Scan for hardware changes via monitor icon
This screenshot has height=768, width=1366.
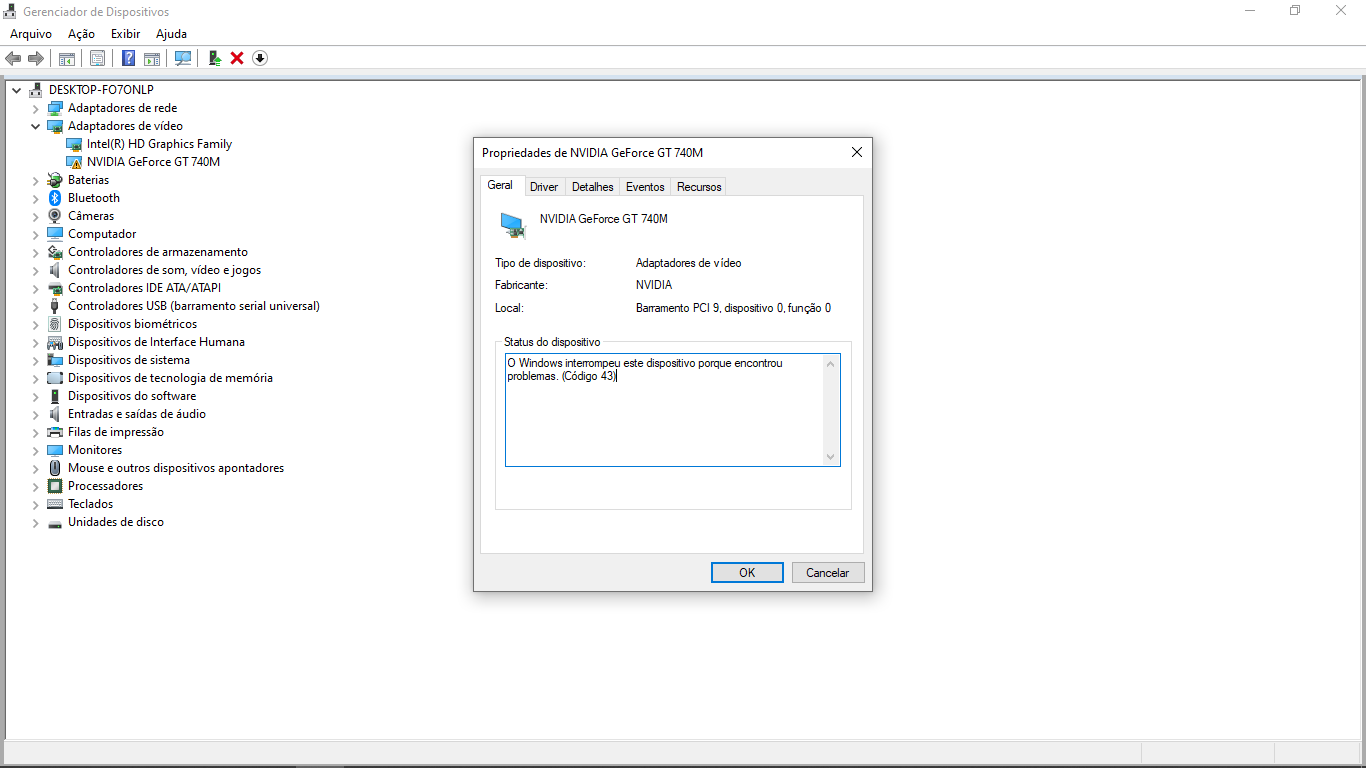(x=183, y=58)
